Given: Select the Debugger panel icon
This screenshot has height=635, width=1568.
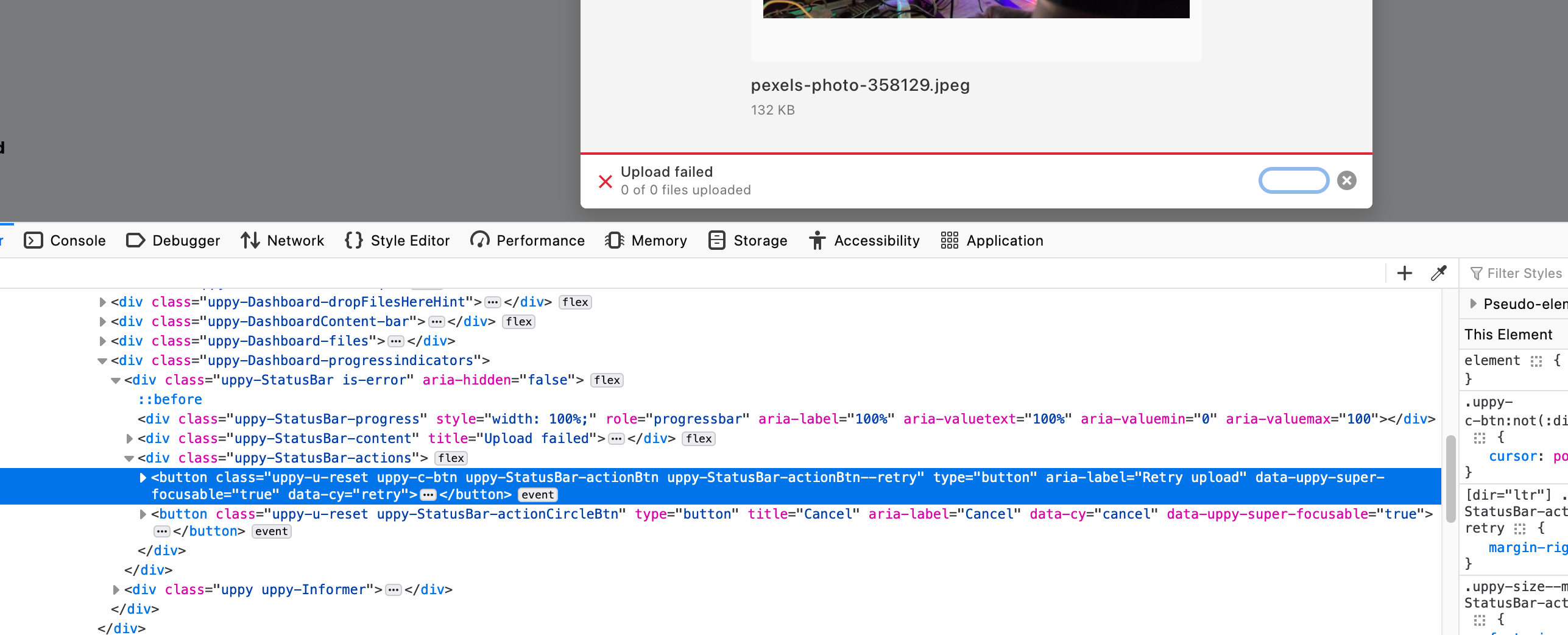Looking at the screenshot, I should pyautogui.click(x=135, y=240).
